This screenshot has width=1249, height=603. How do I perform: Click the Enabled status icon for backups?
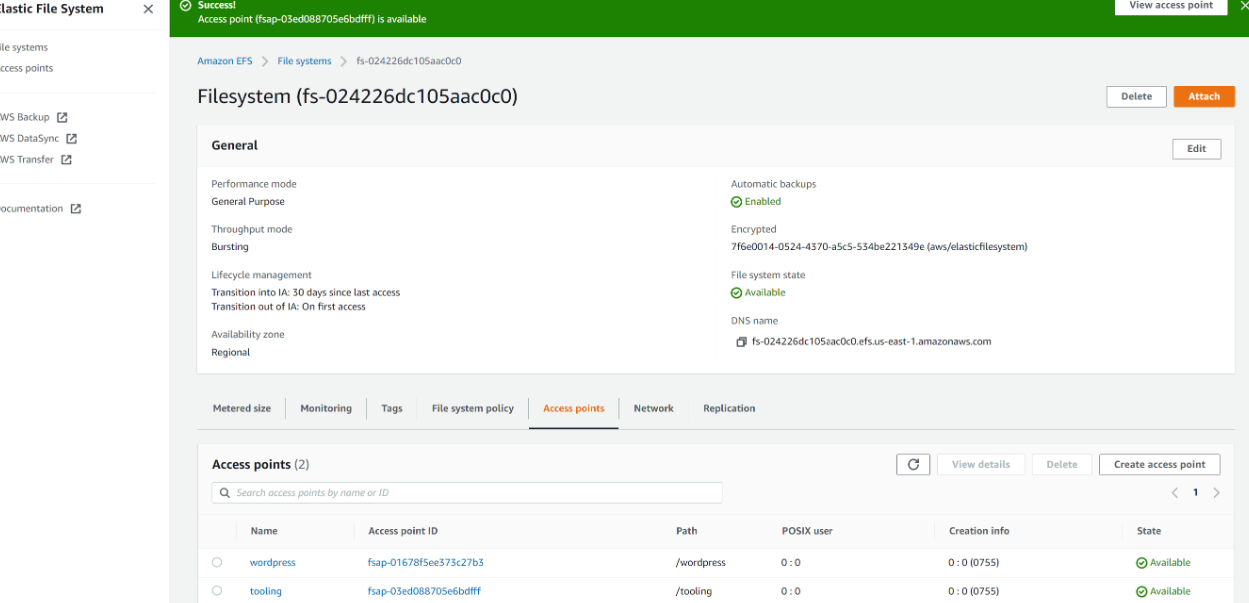coord(736,202)
